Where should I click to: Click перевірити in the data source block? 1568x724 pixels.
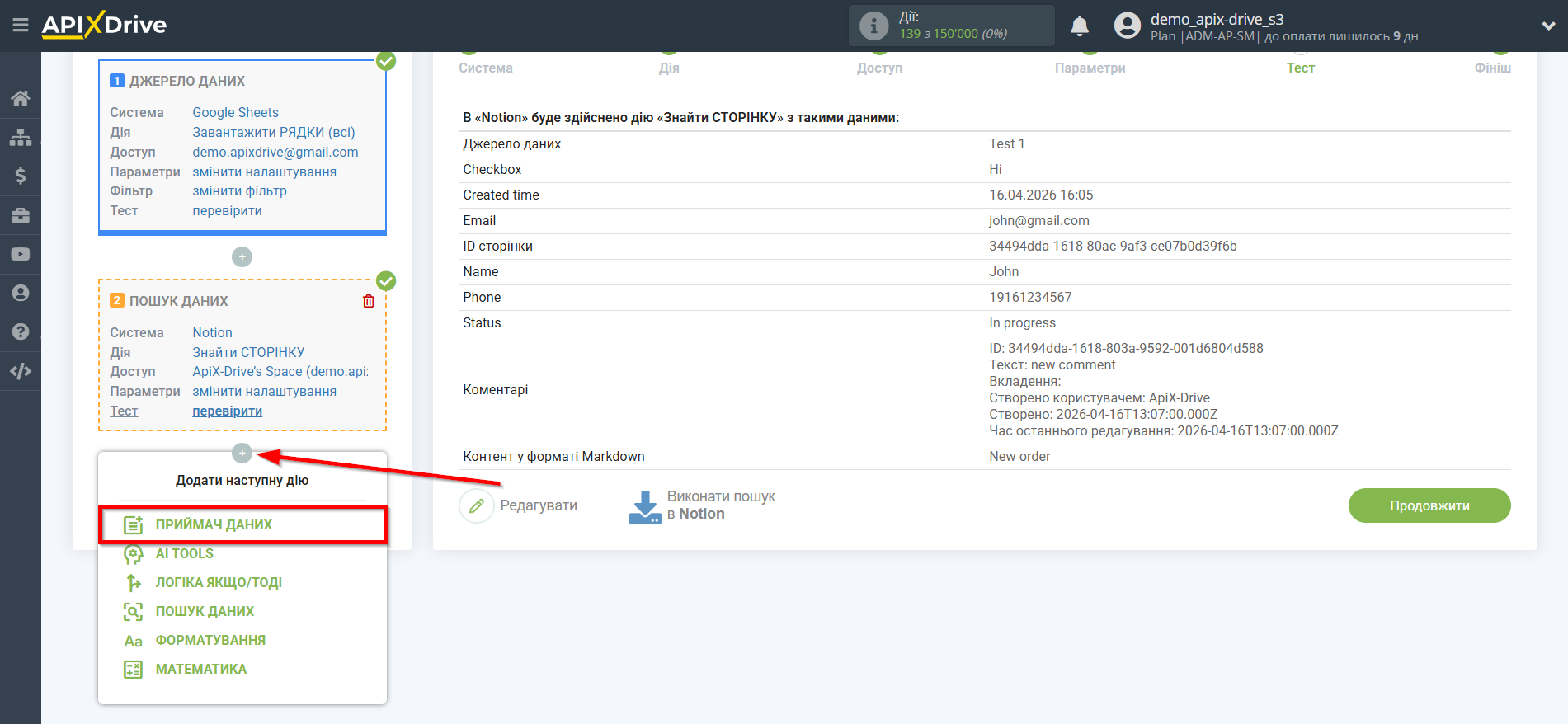(228, 210)
